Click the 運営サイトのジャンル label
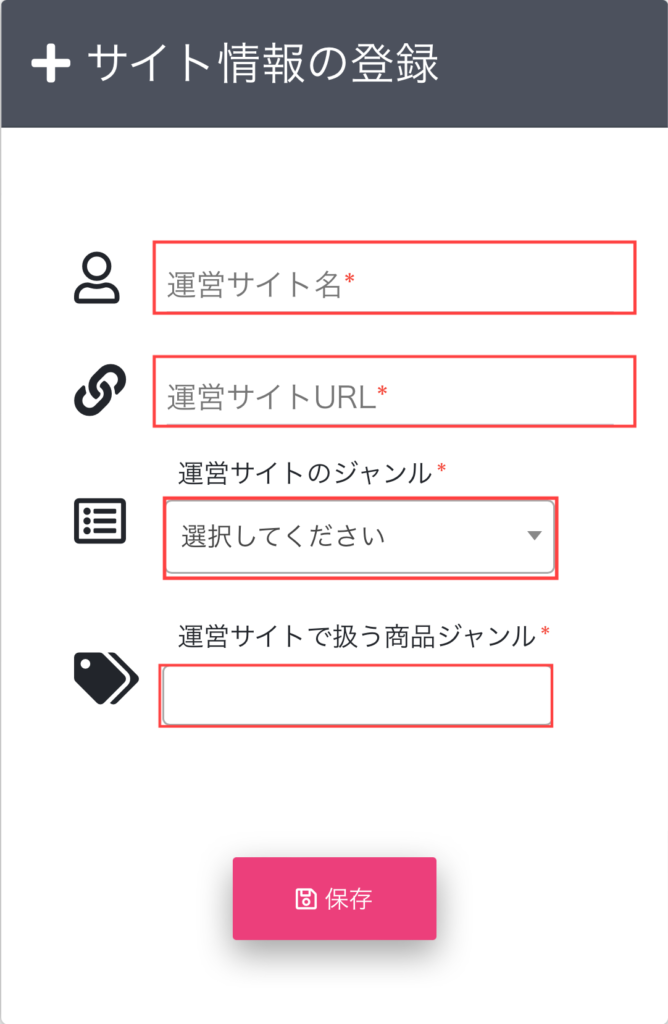The width and height of the screenshot is (668, 1024). [305, 473]
